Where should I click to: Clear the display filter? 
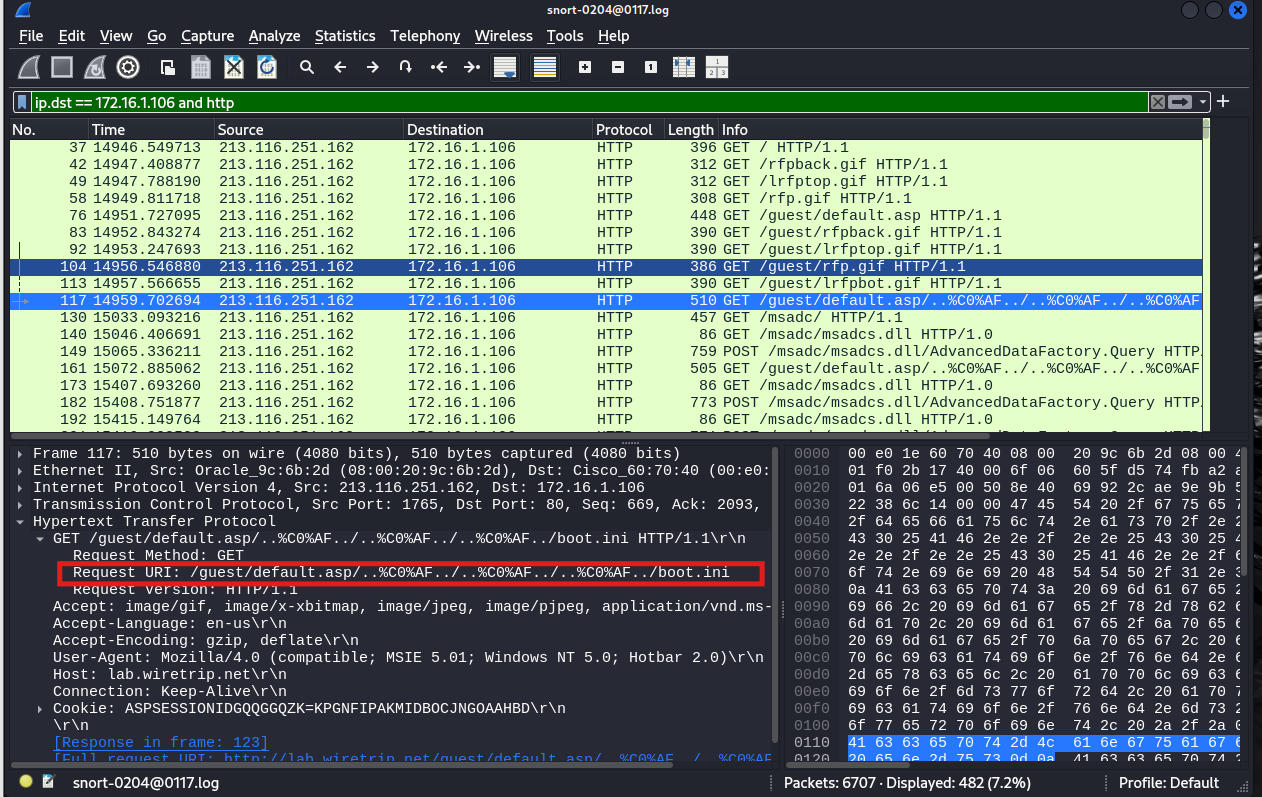(1157, 102)
